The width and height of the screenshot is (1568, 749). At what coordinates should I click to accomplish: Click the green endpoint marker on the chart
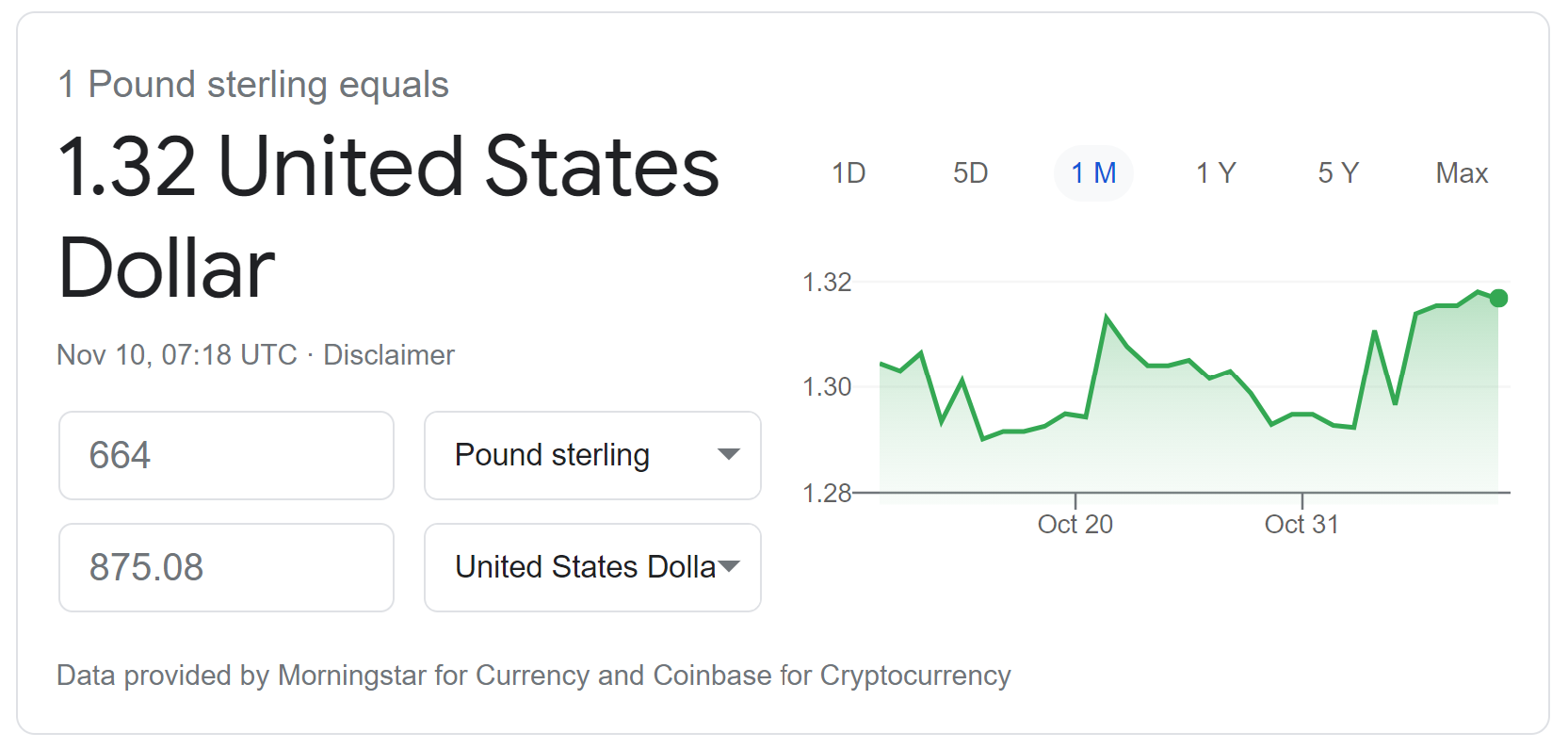coord(1496,298)
